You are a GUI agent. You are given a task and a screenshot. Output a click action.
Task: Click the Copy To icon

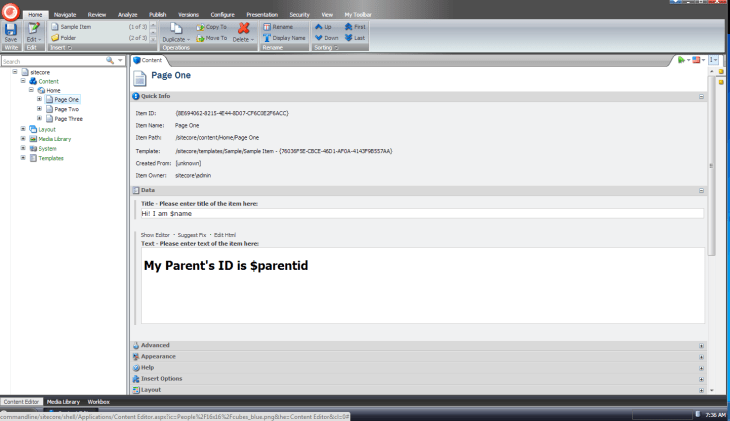202,26
